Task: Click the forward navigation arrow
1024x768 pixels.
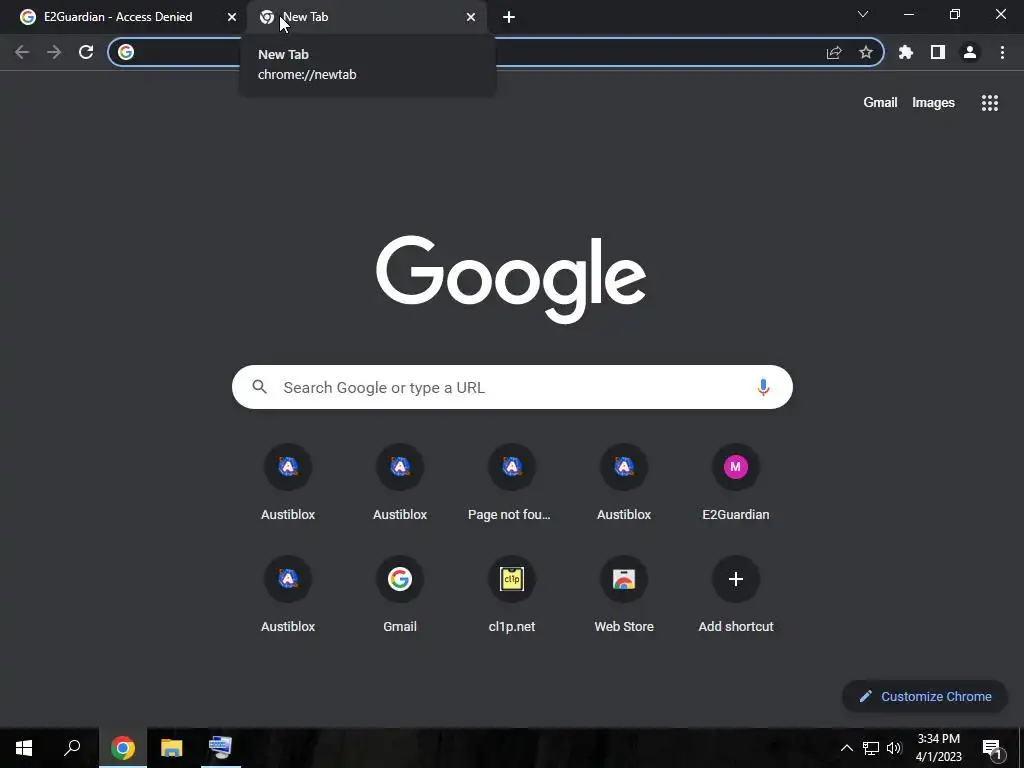Action: click(x=54, y=52)
